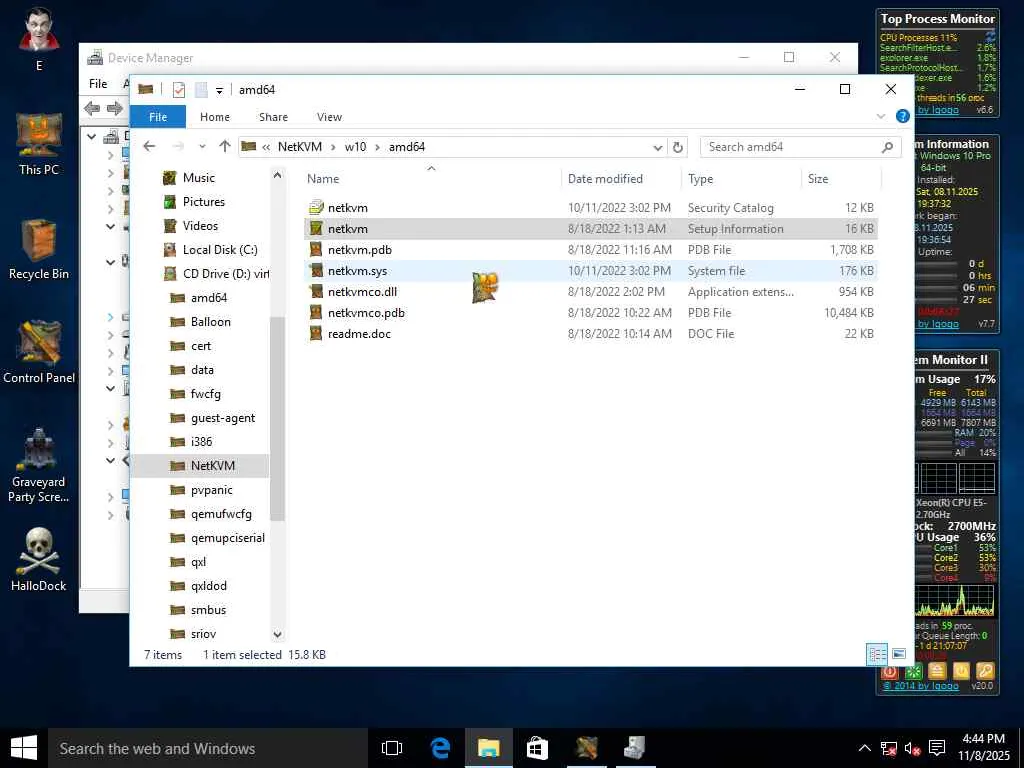This screenshot has height=768, width=1024.
Task: Expand the Explorer ribbon chevron
Action: pyautogui.click(x=880, y=116)
